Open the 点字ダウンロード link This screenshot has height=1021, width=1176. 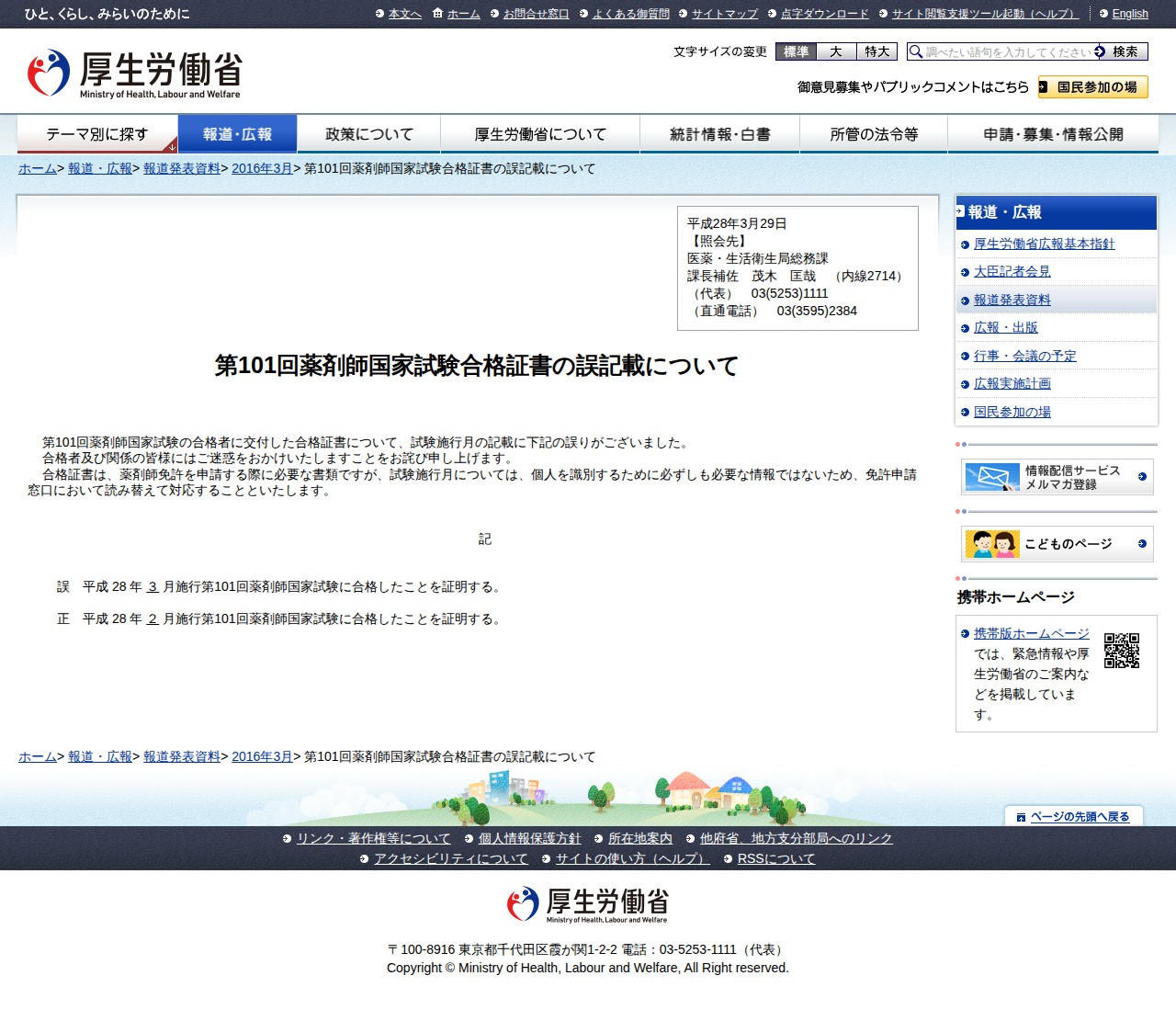tap(825, 14)
